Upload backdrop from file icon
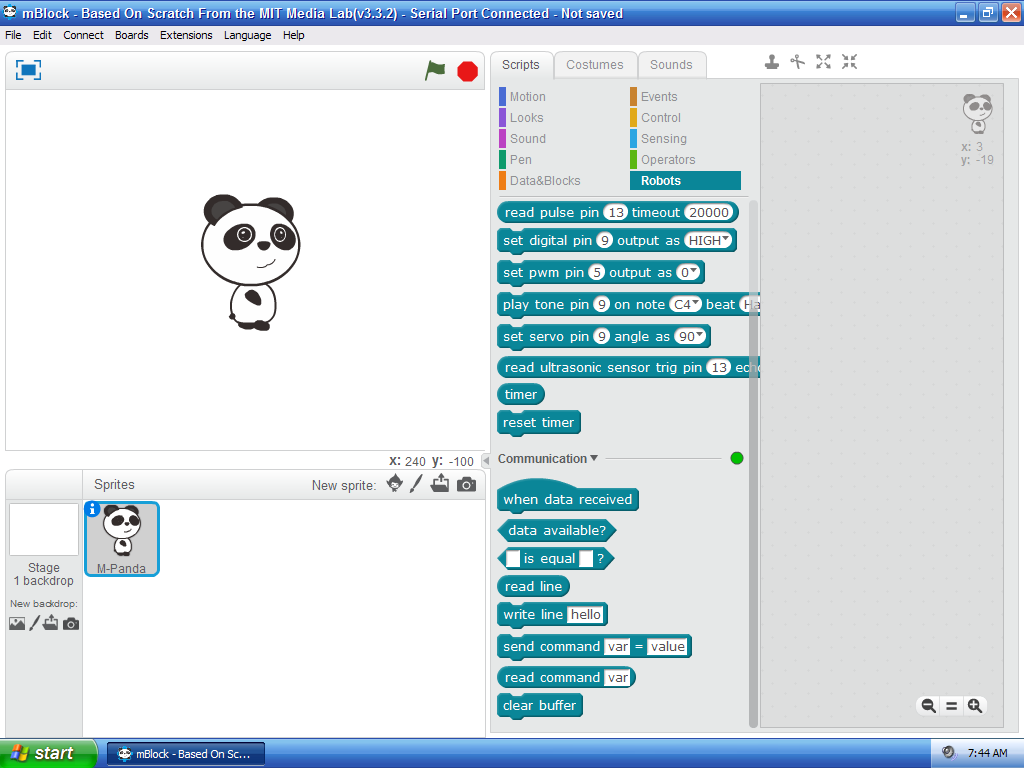 pyautogui.click(x=51, y=623)
